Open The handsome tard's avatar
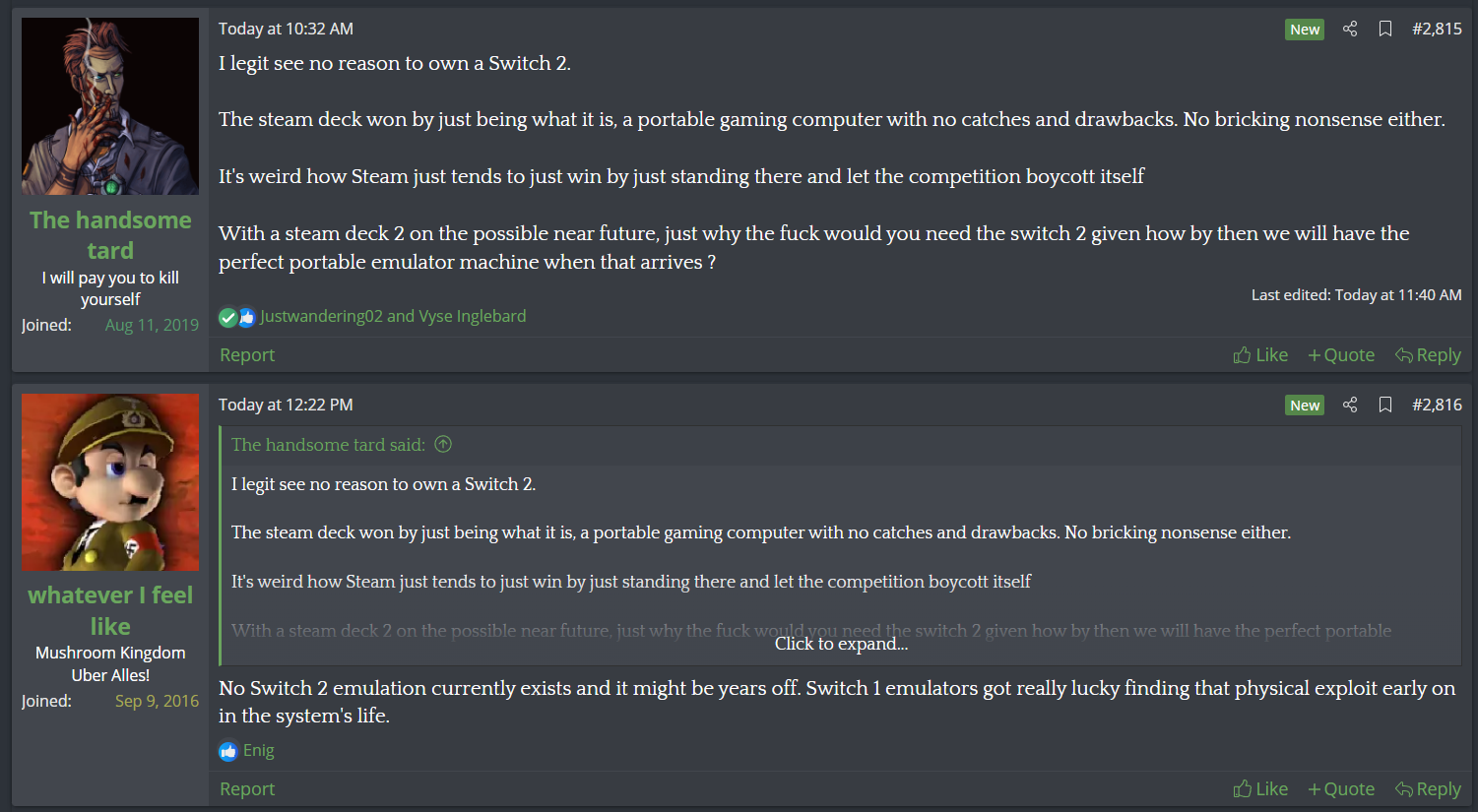Viewport: 1478px width, 812px height. [x=110, y=106]
